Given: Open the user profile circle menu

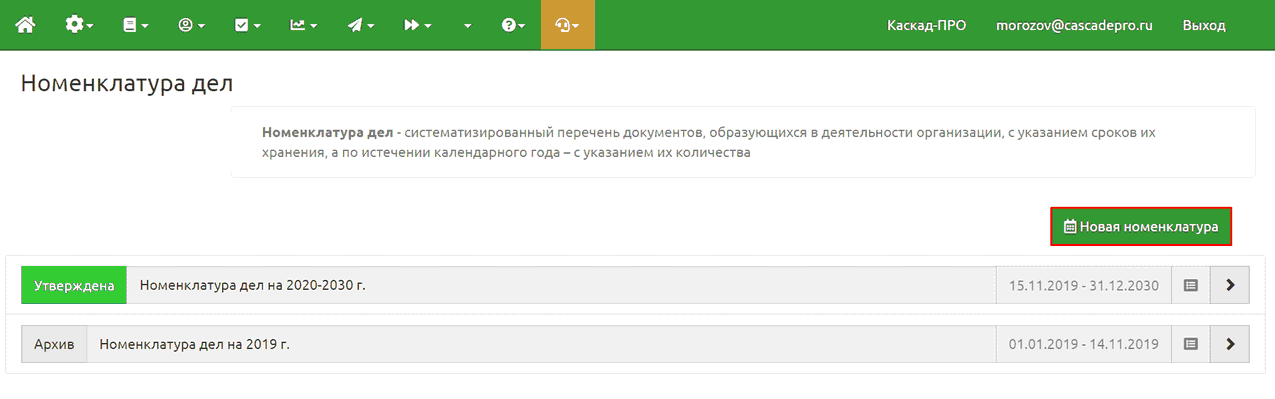Looking at the screenshot, I should point(192,25).
